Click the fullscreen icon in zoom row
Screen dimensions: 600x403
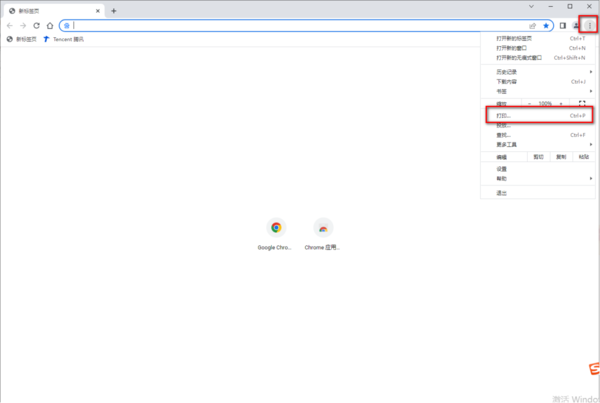click(x=582, y=103)
